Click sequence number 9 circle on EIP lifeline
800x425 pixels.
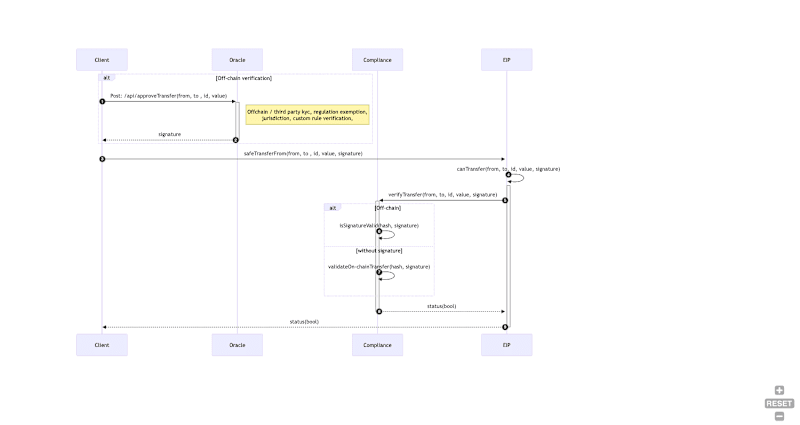pos(505,327)
